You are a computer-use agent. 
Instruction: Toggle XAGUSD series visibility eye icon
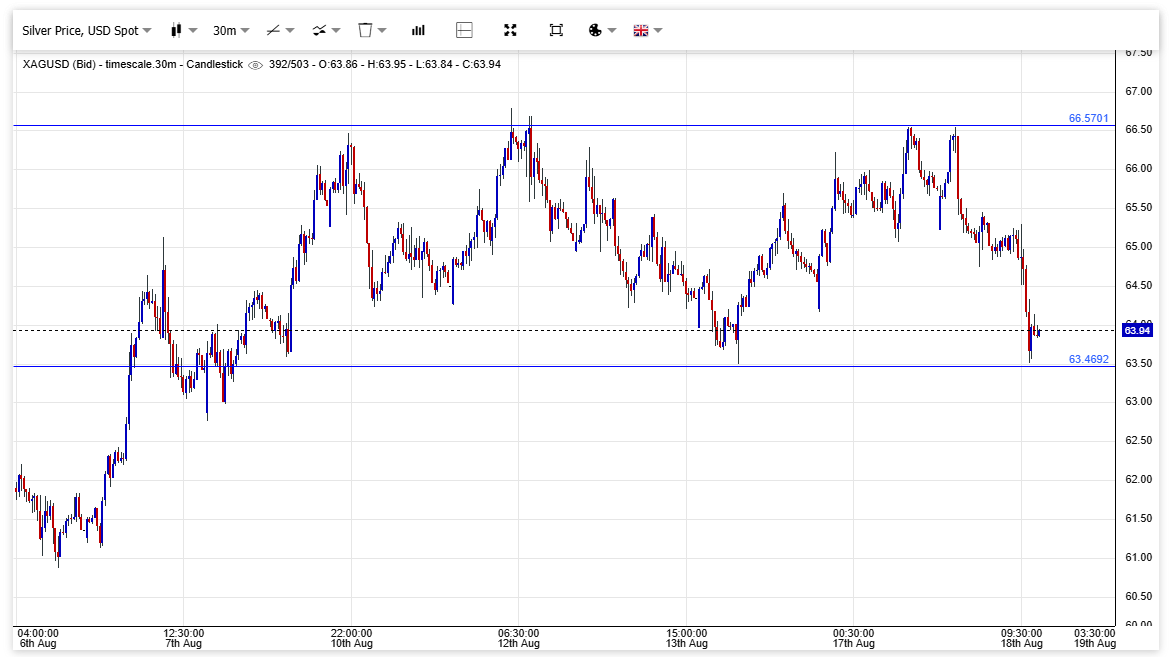point(255,65)
